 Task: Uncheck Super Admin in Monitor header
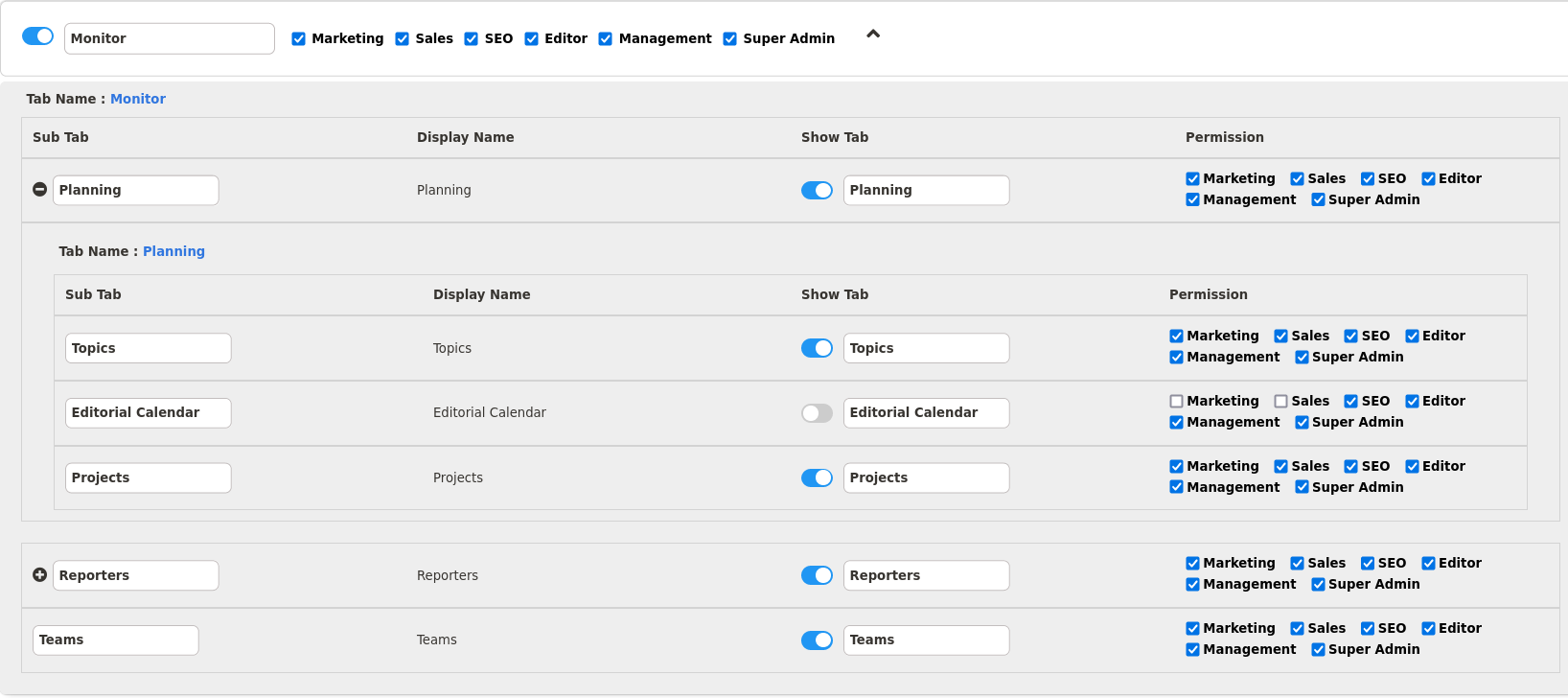[730, 39]
